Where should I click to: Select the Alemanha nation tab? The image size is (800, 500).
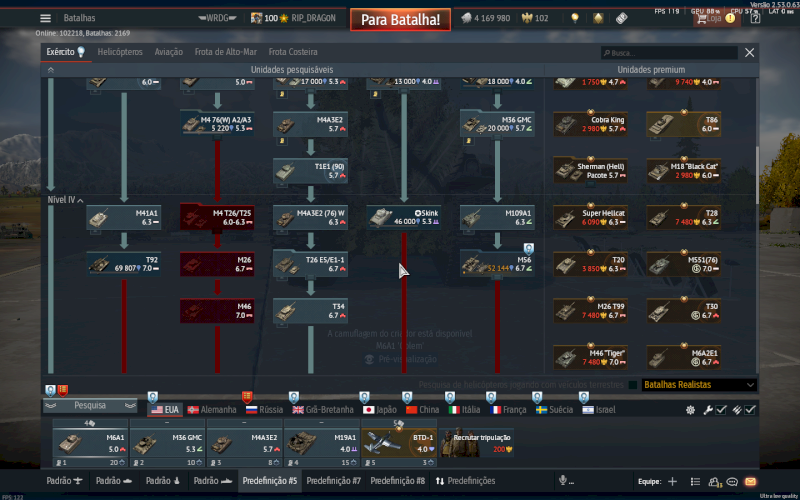tap(211, 410)
